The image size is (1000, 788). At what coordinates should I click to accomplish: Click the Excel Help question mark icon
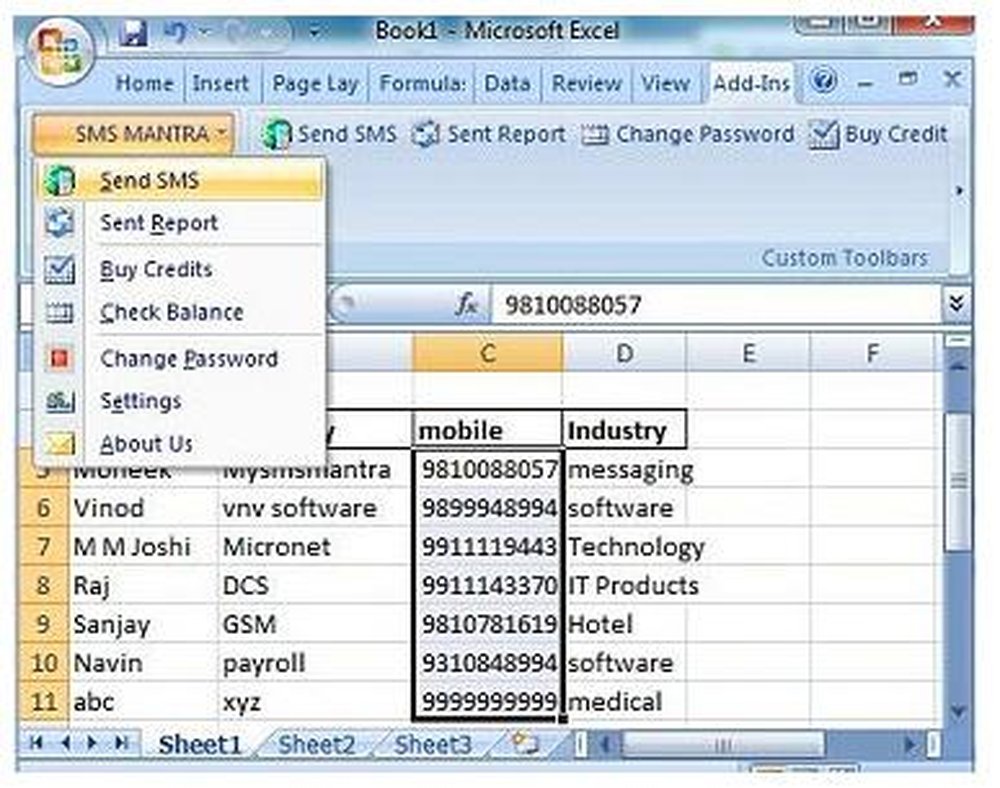point(823,81)
